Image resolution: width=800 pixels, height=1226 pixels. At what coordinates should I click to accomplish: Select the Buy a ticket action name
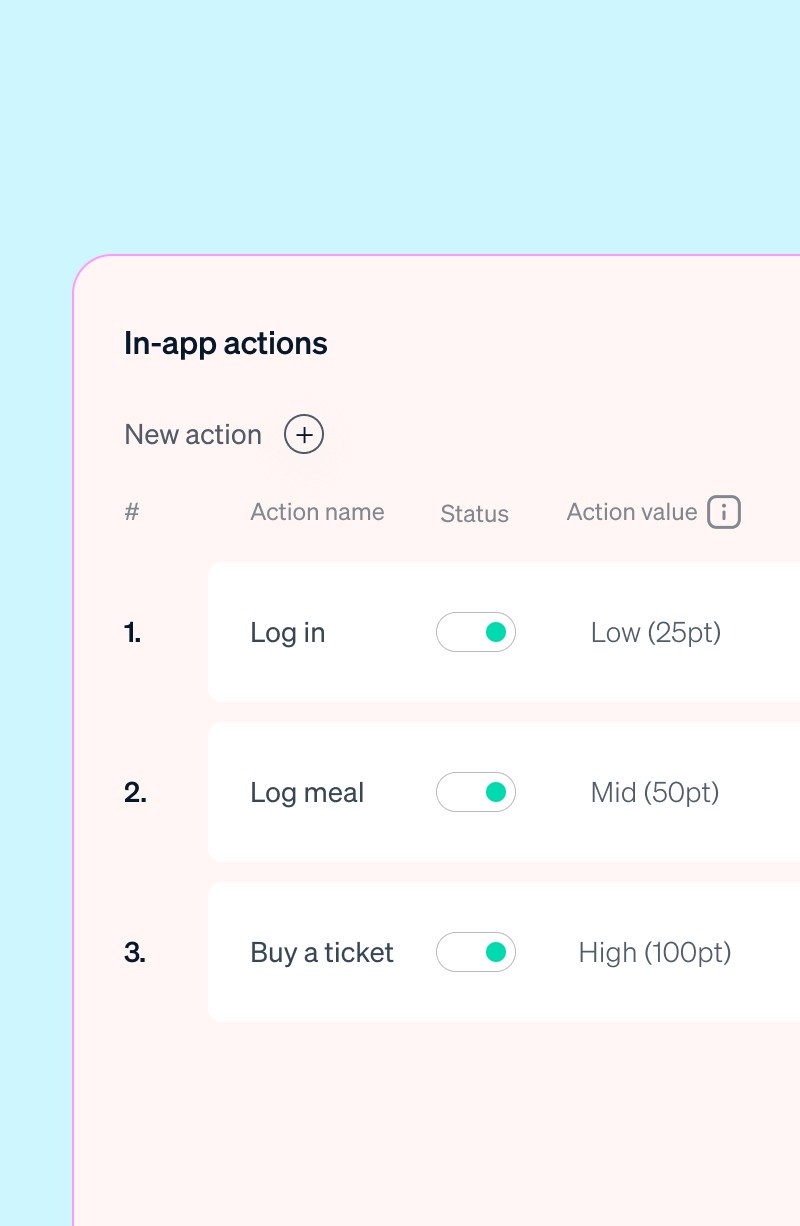coord(322,953)
